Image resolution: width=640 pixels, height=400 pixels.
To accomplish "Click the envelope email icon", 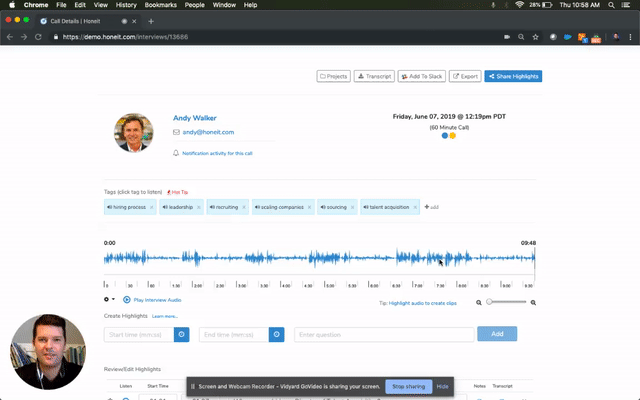I will [x=176, y=132].
